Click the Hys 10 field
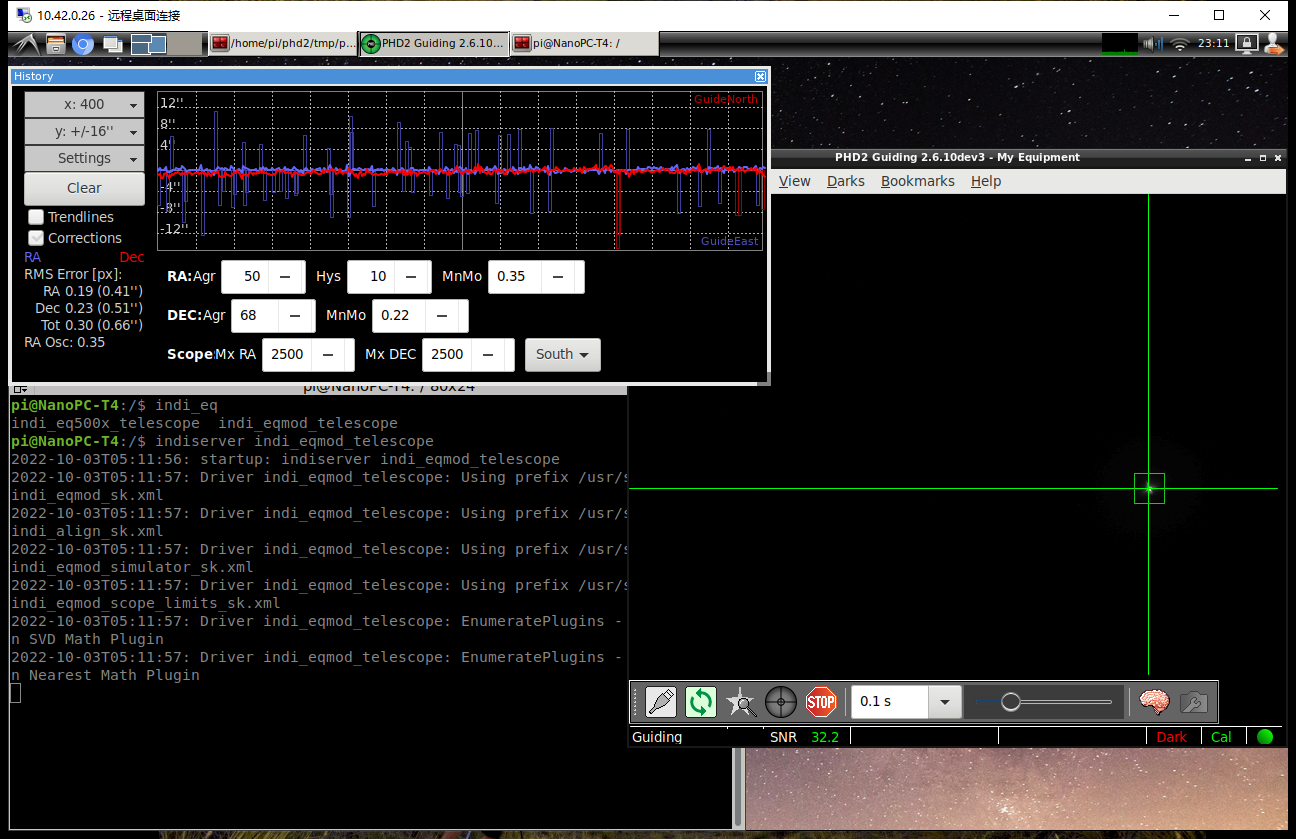The image size is (1296, 839). (371, 276)
